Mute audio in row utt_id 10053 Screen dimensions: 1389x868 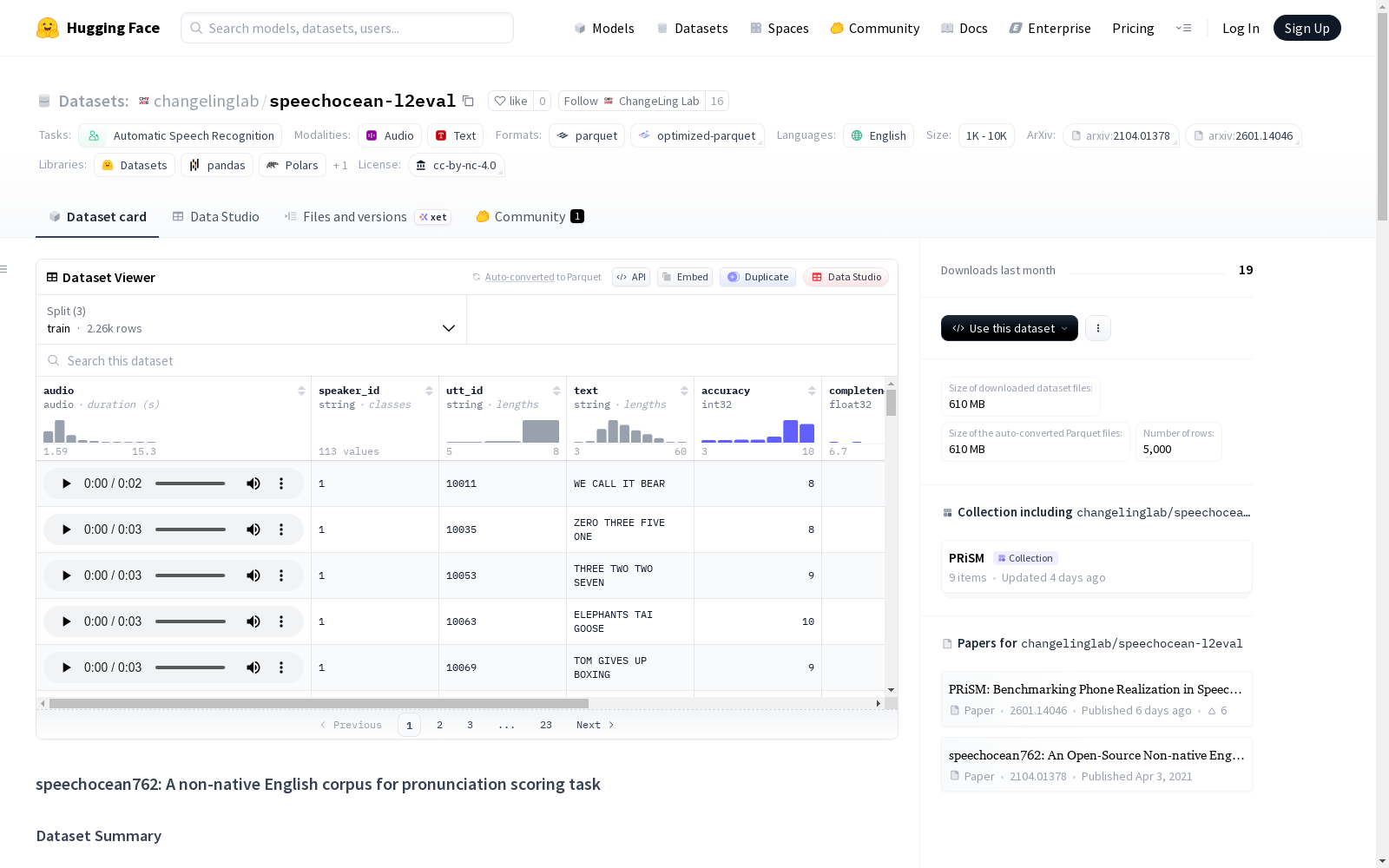[x=253, y=575]
